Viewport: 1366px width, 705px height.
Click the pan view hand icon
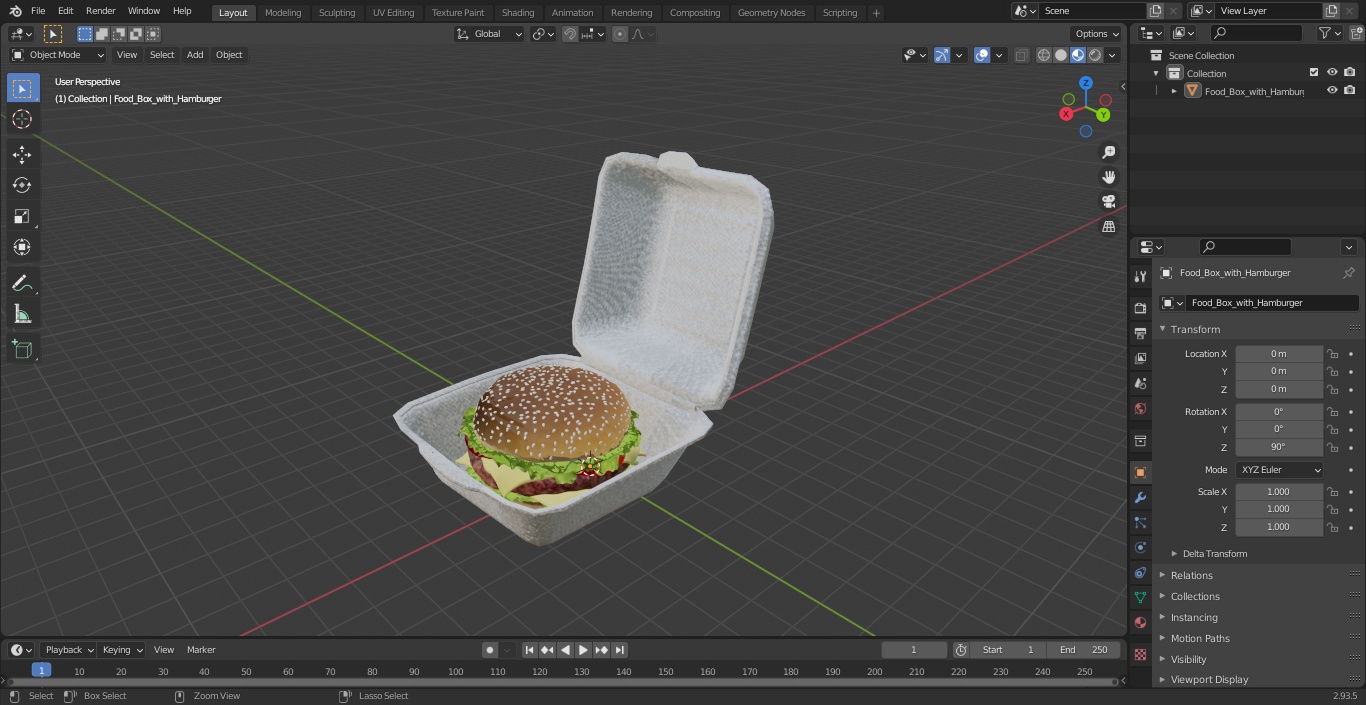1108,177
